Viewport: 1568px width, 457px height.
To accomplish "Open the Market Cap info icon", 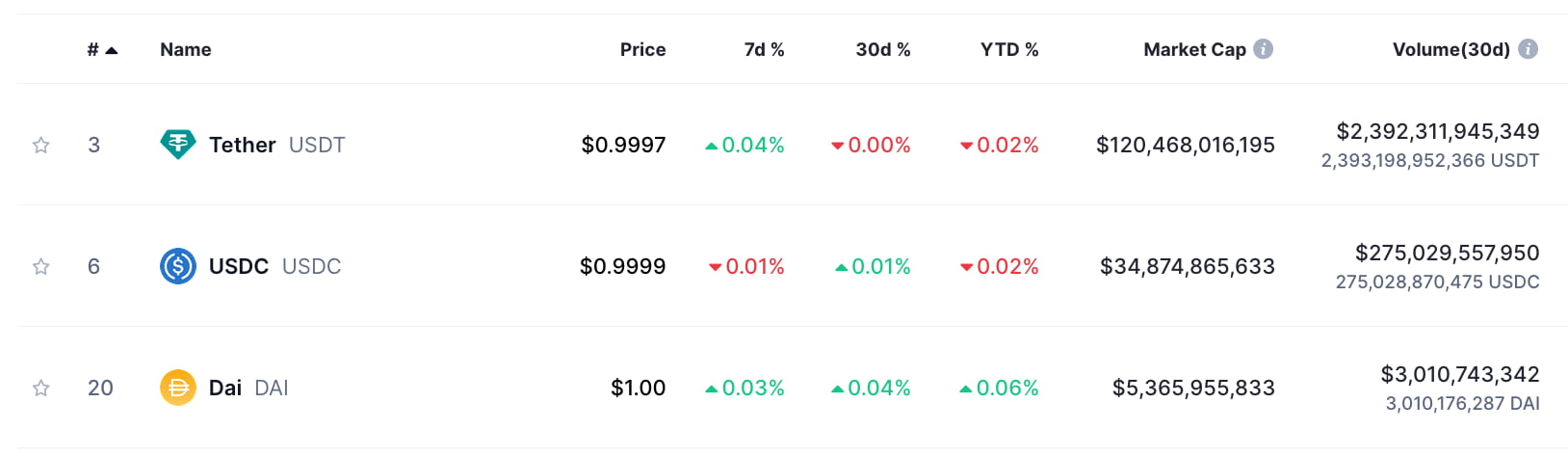I will pyautogui.click(x=1264, y=49).
